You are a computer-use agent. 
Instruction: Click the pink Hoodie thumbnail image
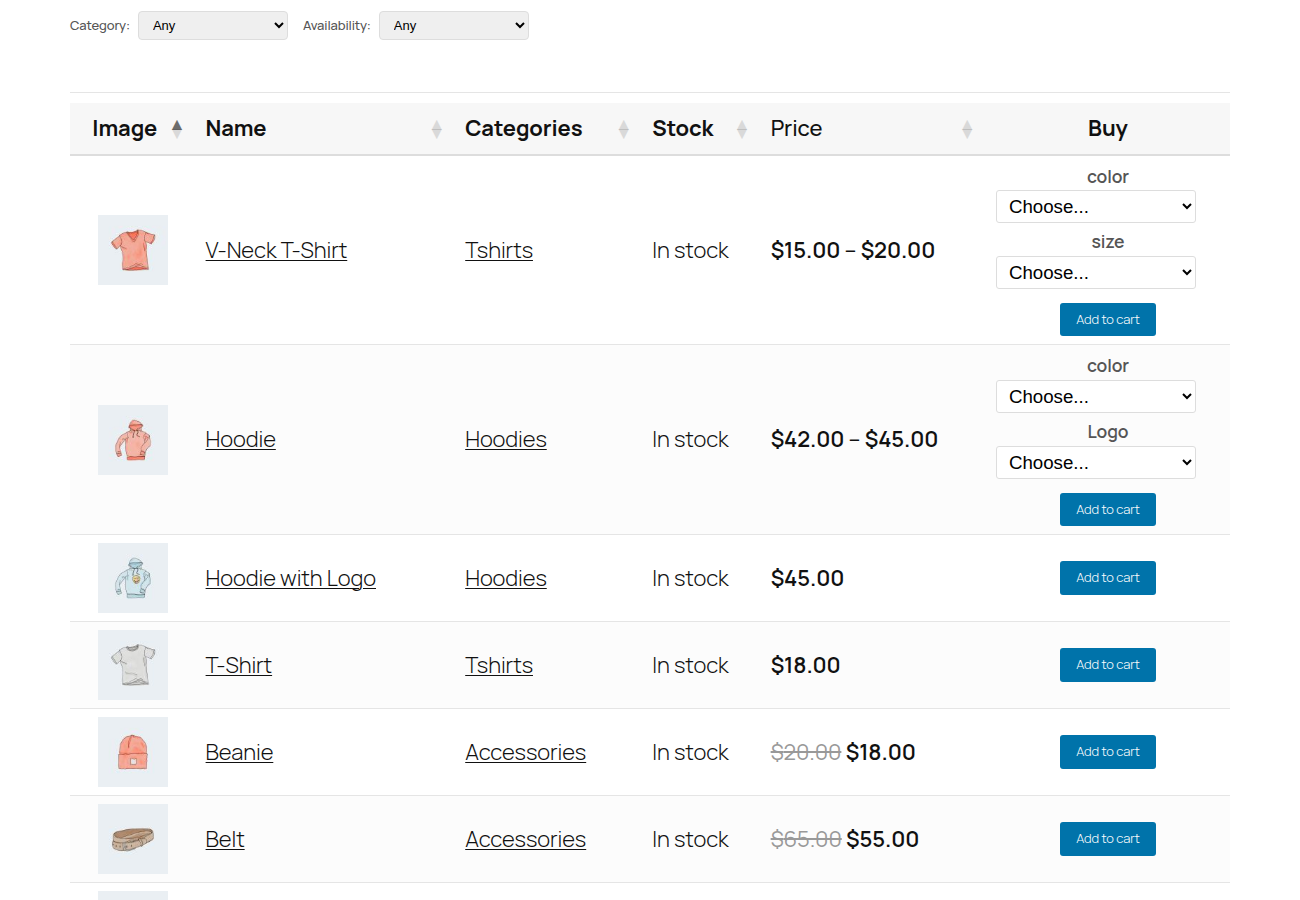[x=133, y=440]
